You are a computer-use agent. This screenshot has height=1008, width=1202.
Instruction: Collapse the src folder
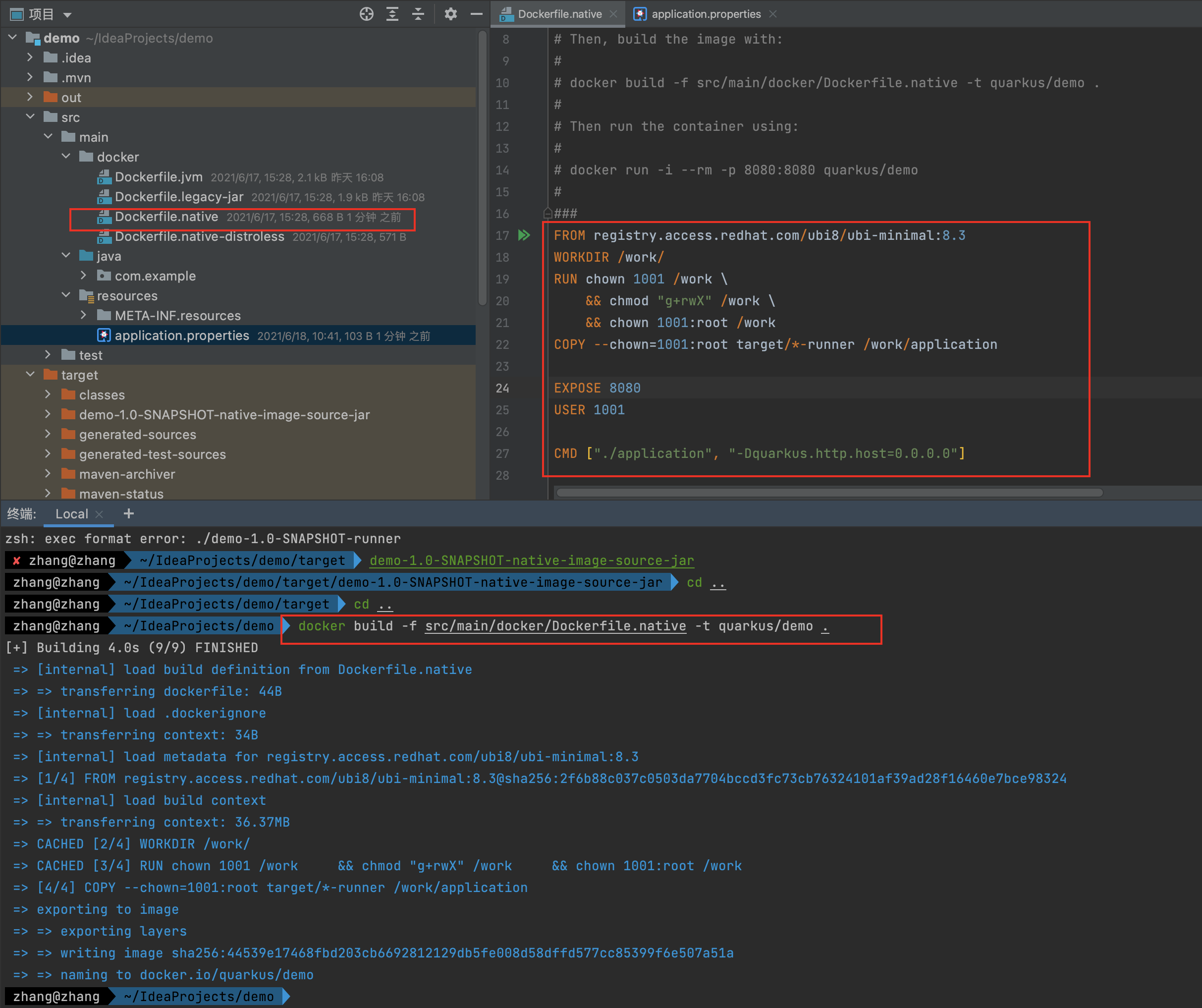[30, 117]
